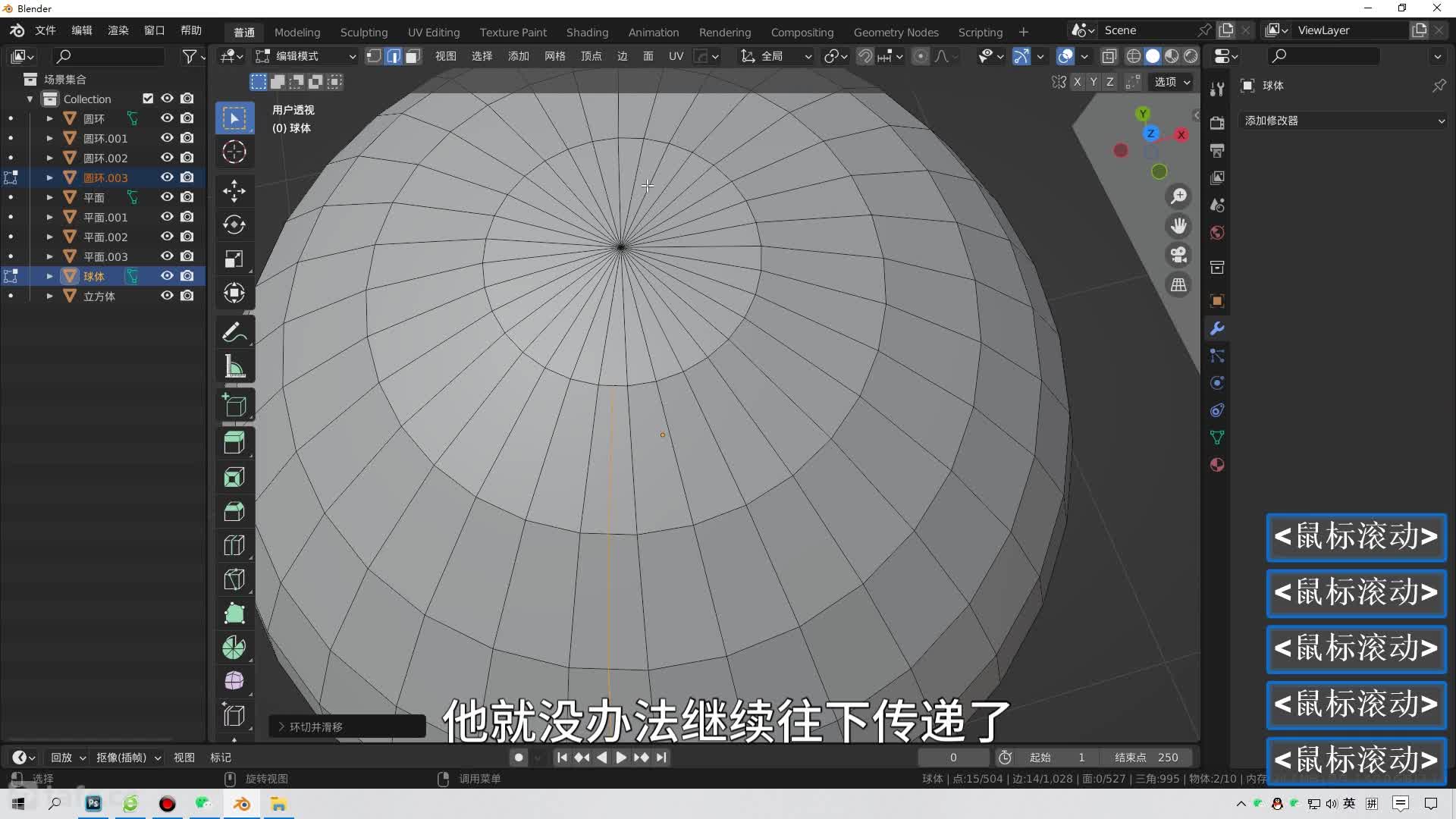The height and width of the screenshot is (819, 1456).
Task: Select the Transform tool
Action: coord(234,293)
